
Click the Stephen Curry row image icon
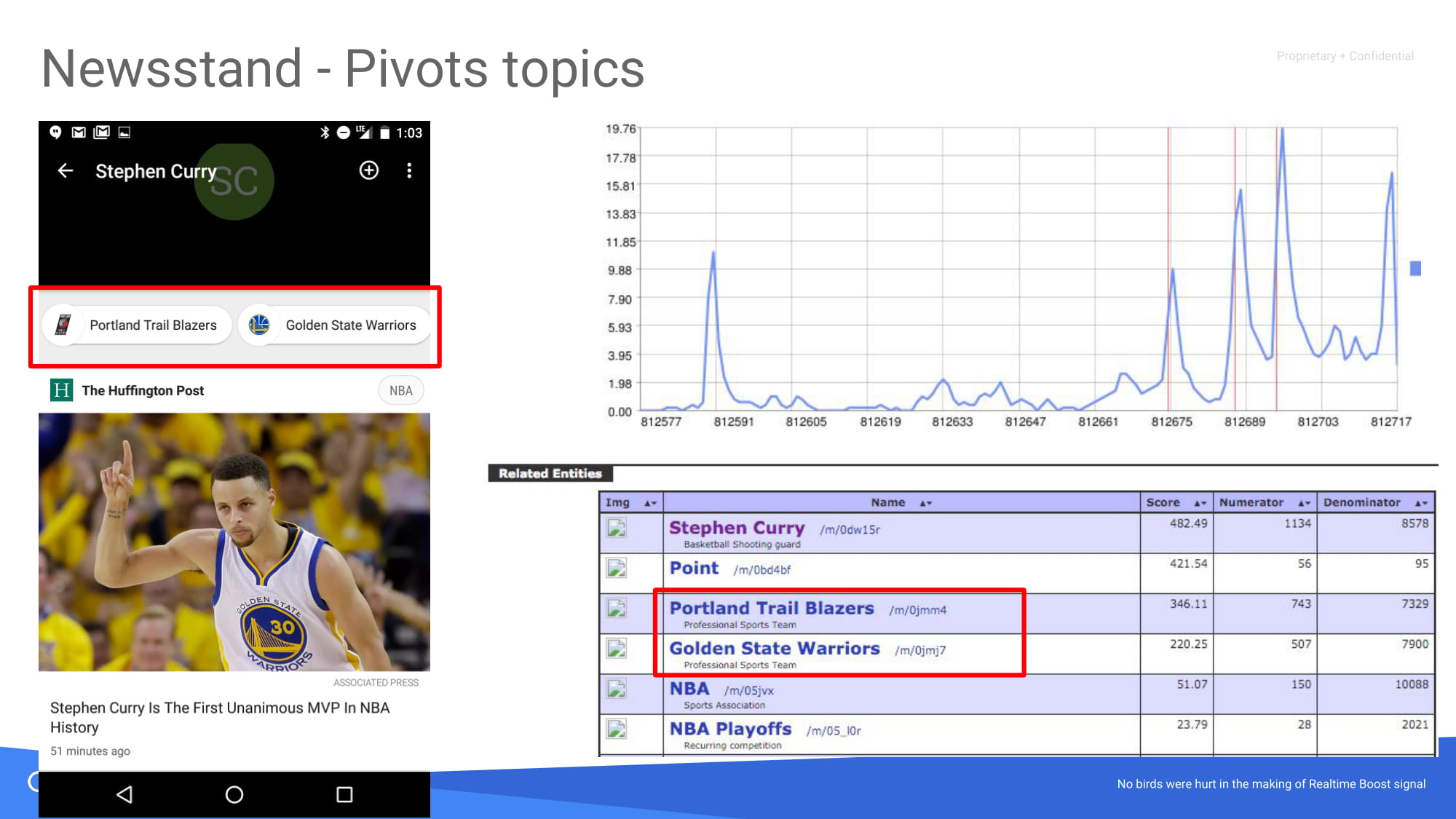tap(617, 528)
